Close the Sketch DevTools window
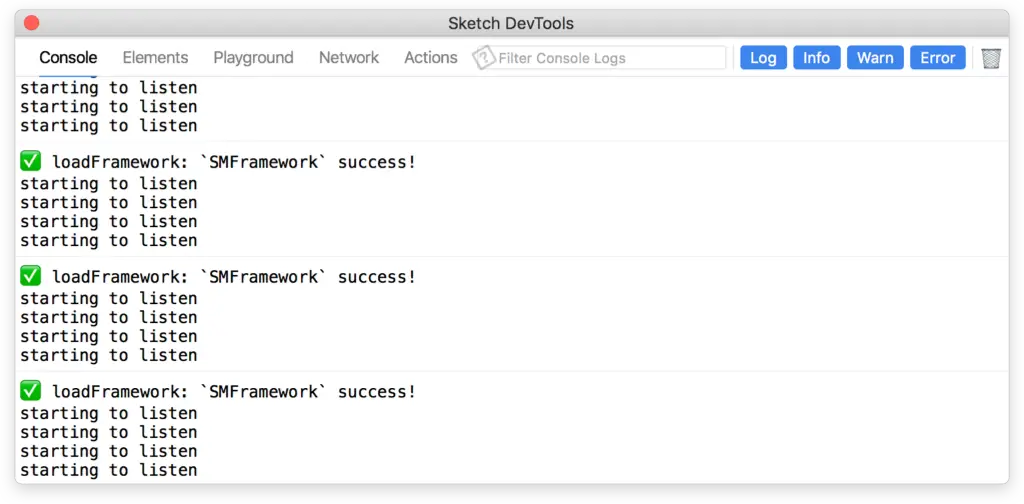 point(31,23)
